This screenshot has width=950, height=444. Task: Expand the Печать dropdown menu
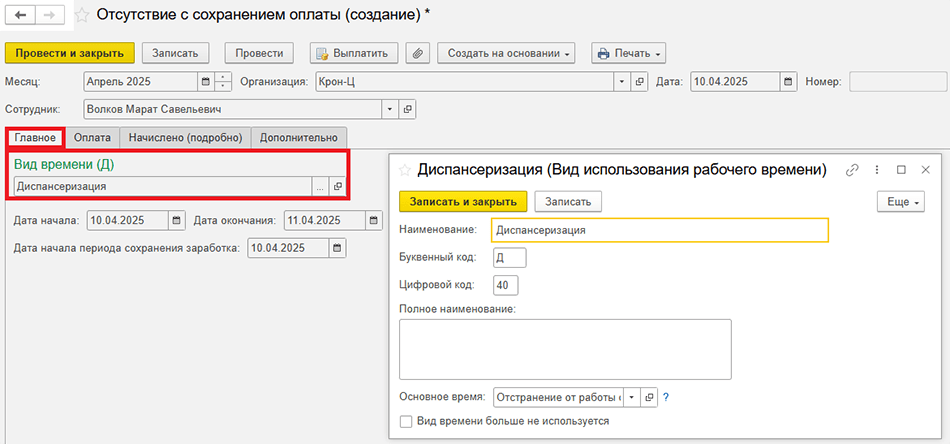(629, 53)
